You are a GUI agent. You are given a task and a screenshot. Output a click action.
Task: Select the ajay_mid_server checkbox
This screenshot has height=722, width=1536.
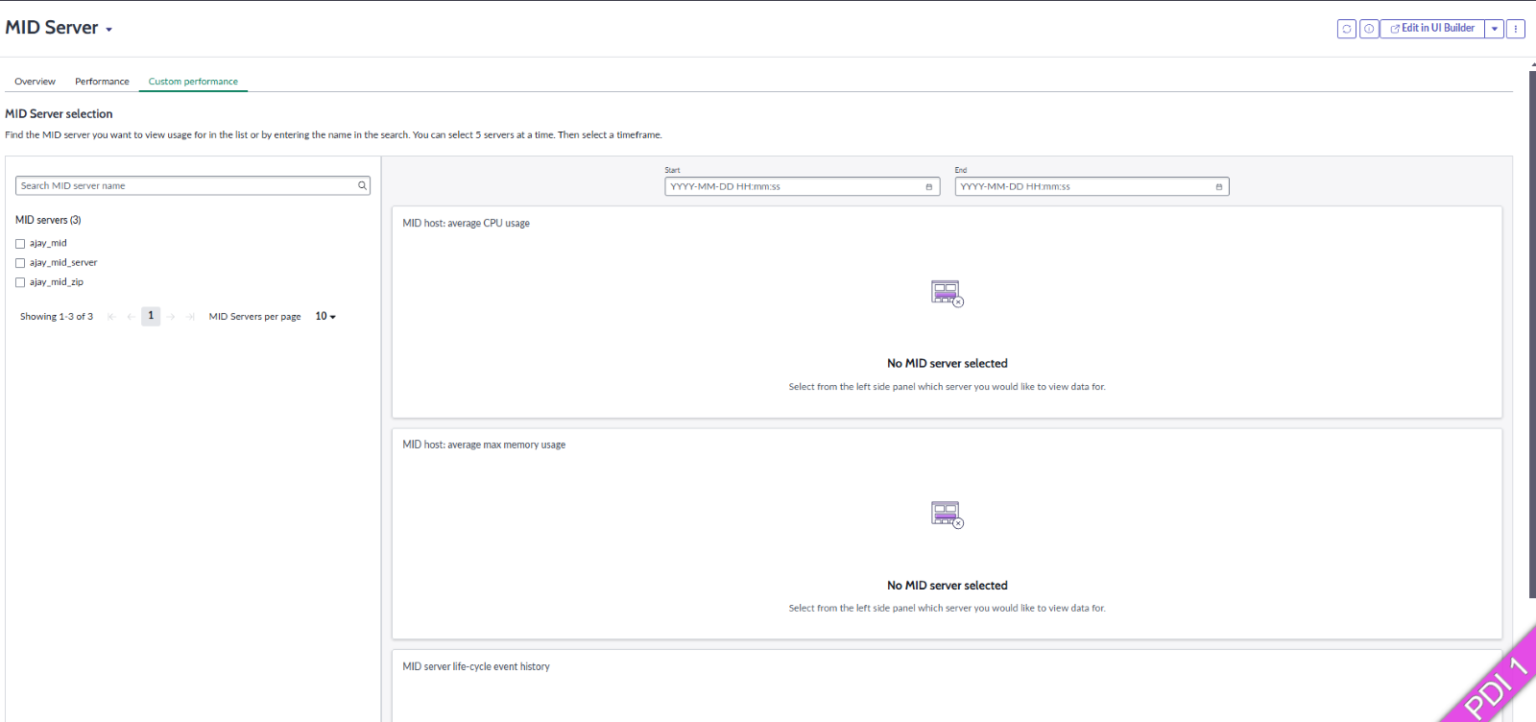pyautogui.click(x=20, y=262)
